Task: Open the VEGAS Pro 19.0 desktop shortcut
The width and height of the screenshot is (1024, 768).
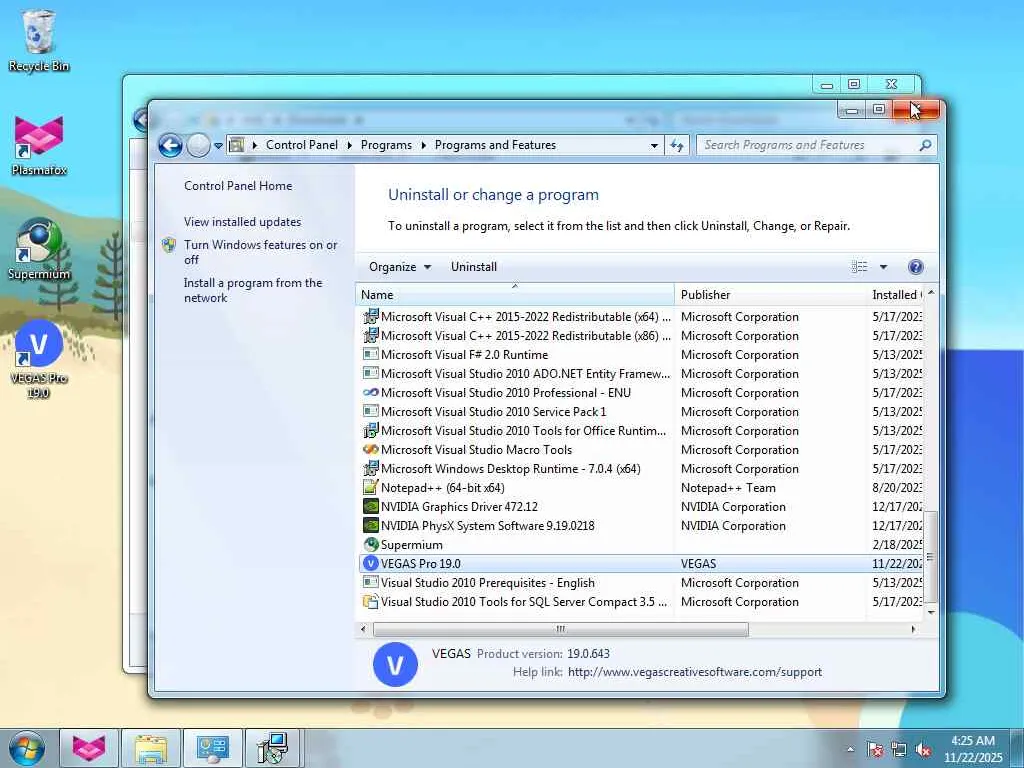Action: click(39, 359)
